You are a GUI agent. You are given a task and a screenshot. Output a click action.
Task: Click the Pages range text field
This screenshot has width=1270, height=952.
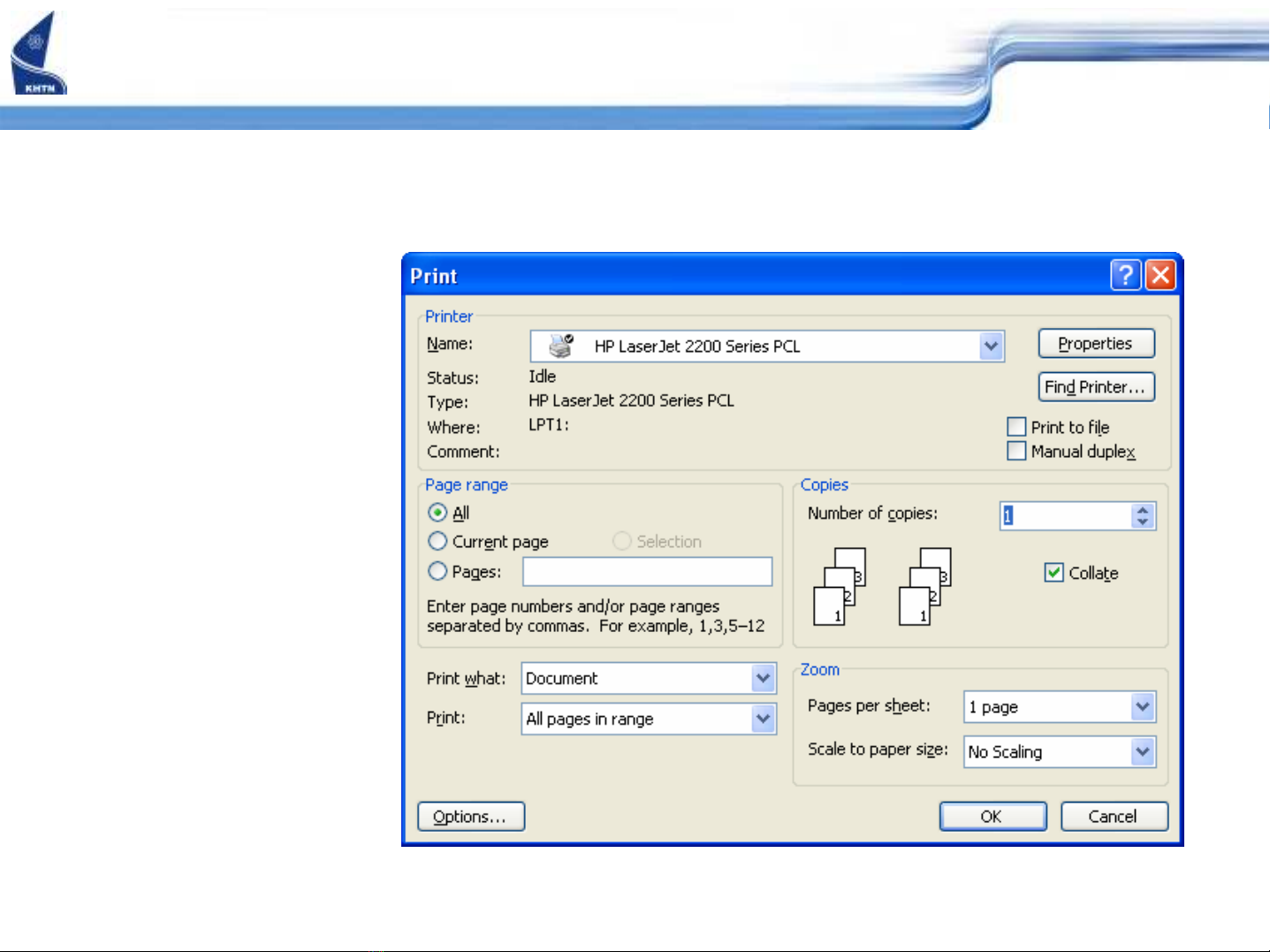pos(647,572)
